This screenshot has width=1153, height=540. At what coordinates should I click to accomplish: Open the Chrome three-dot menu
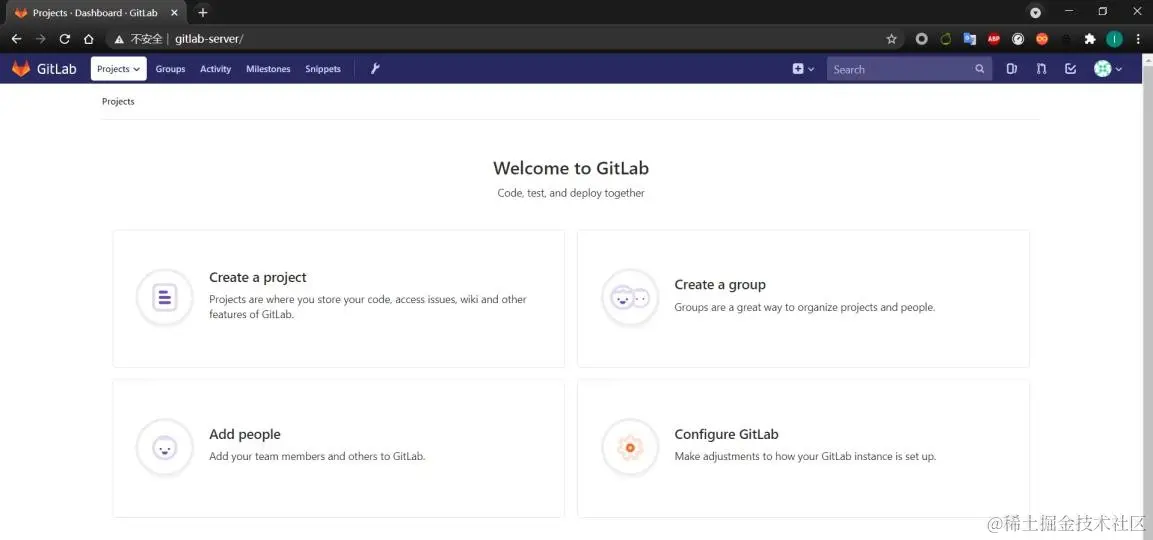click(x=1138, y=39)
